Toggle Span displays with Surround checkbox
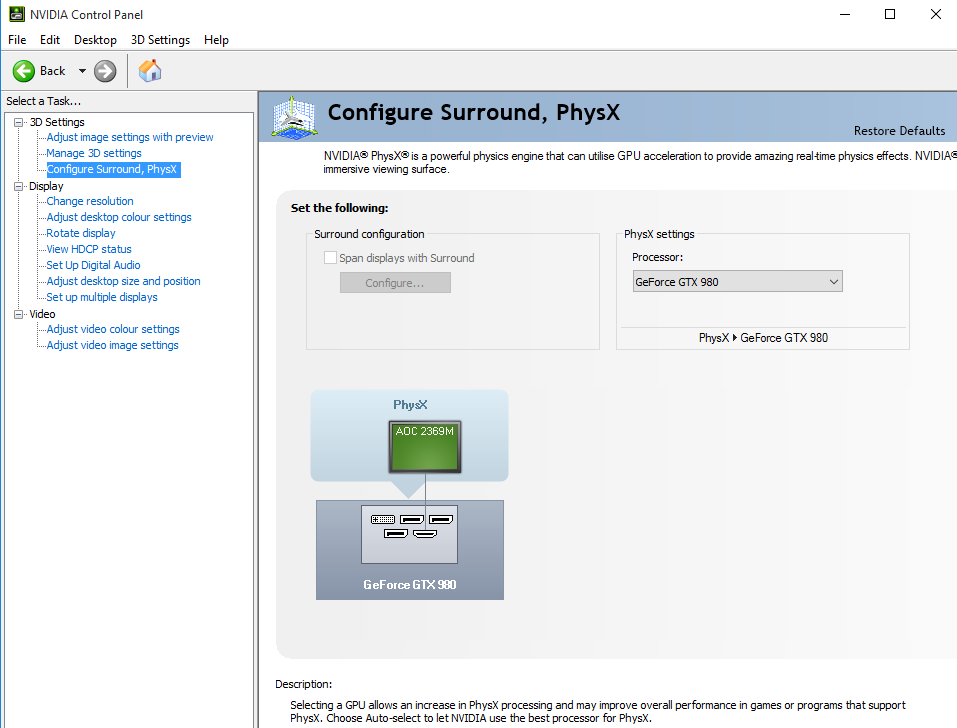 (x=330, y=258)
